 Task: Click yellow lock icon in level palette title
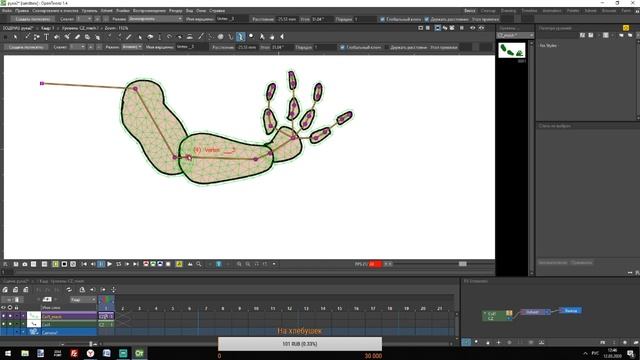coord(626,28)
